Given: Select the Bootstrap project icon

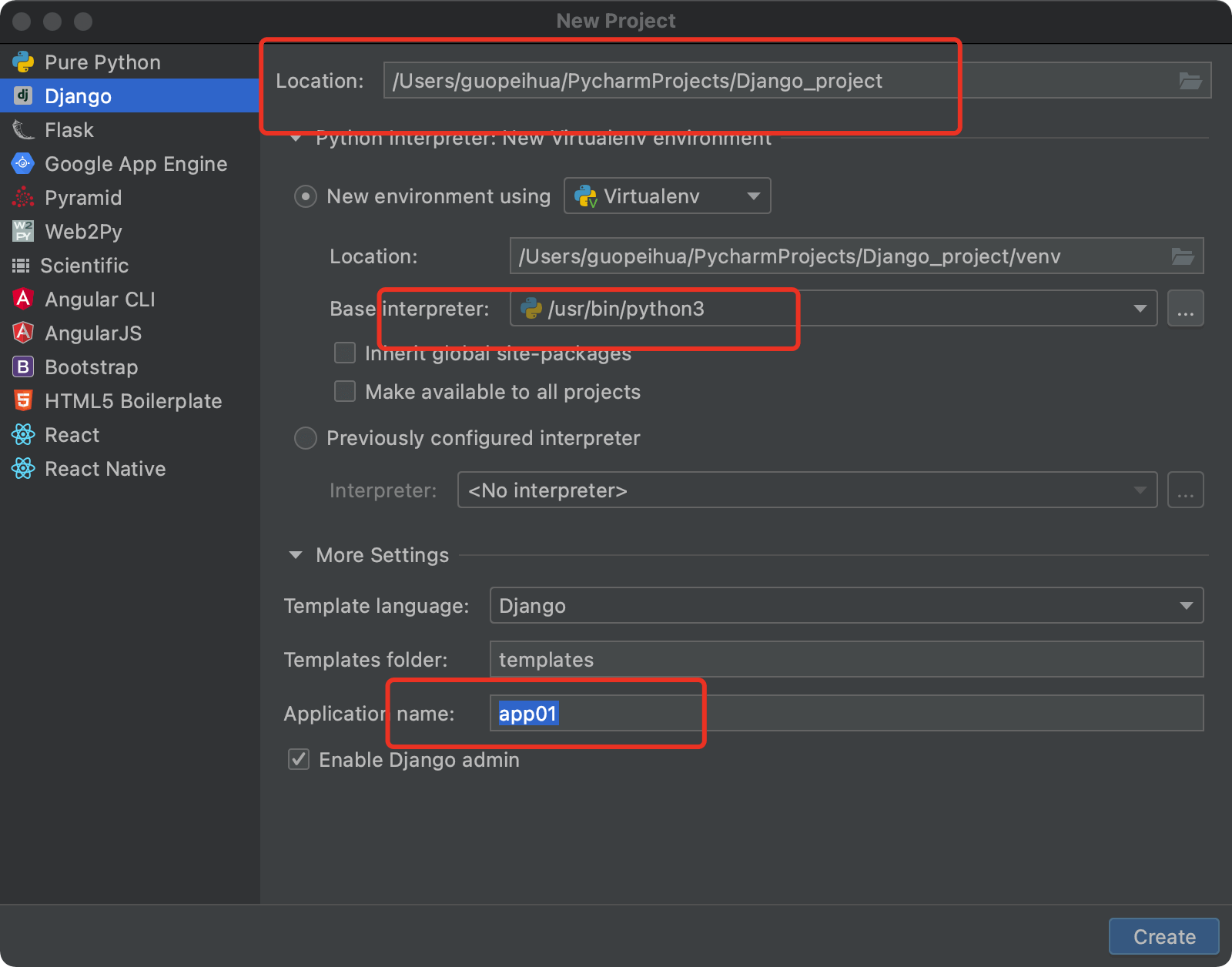Looking at the screenshot, I should point(23,366).
